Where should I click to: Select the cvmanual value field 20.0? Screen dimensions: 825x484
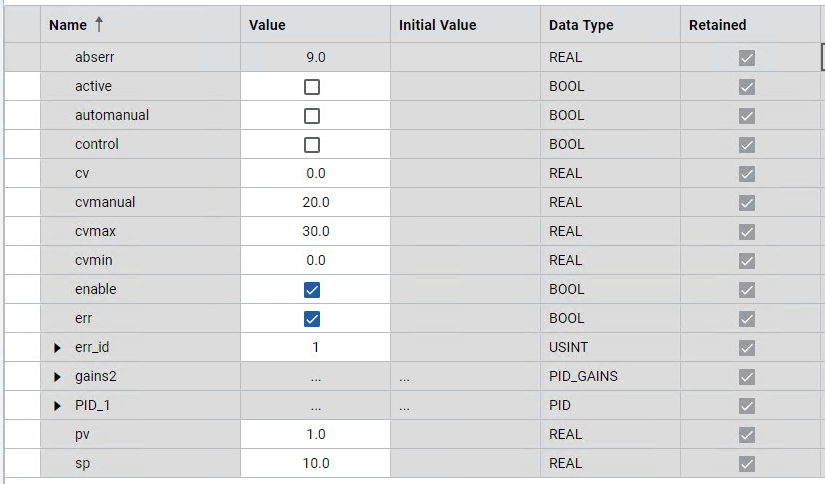point(316,202)
